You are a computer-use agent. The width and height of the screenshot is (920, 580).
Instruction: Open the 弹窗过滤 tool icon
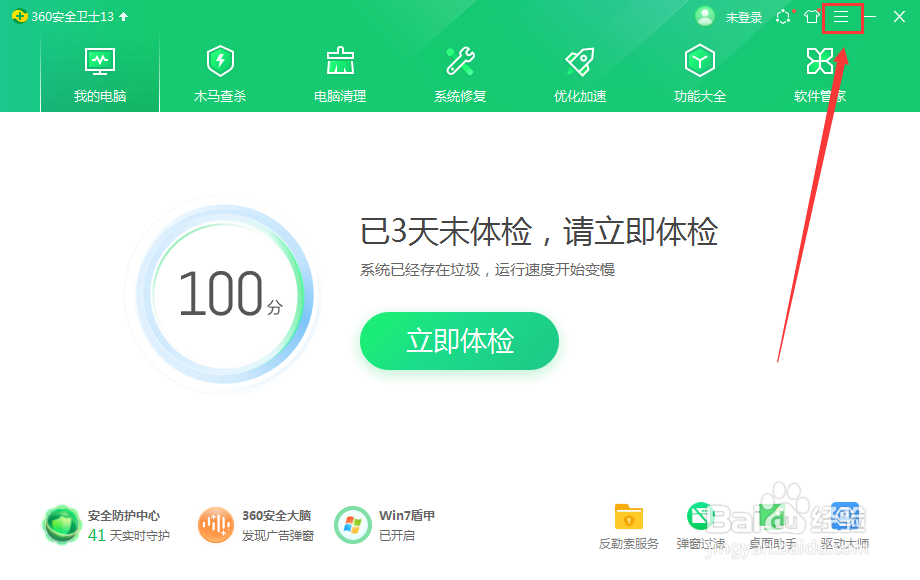pos(700,517)
